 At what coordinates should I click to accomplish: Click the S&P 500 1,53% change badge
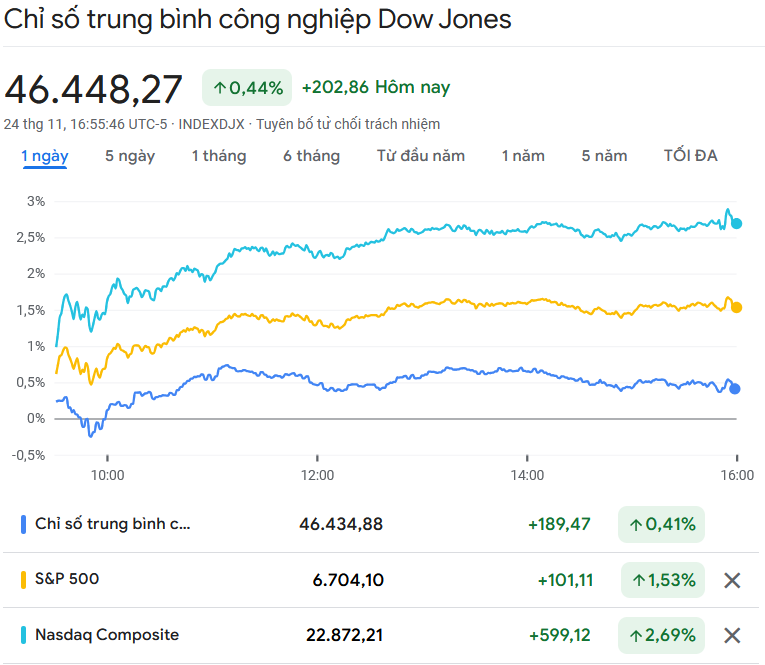(x=661, y=580)
